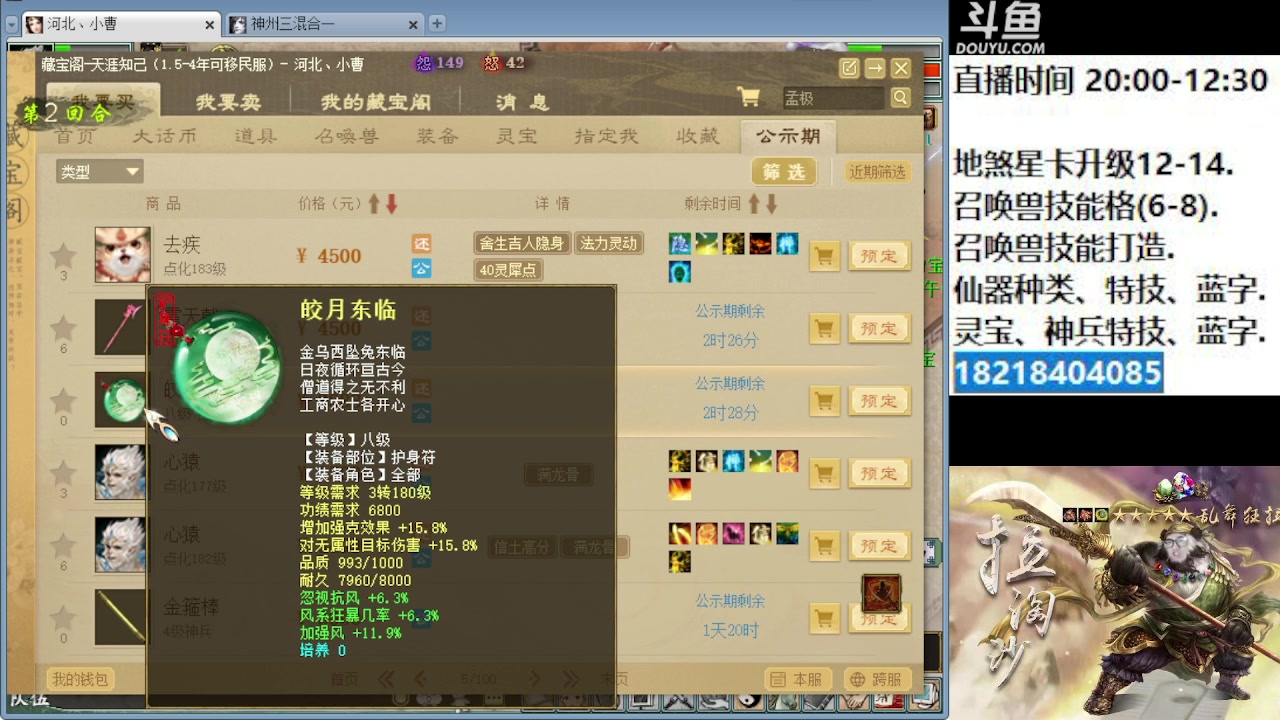Click the first skill icon of 心猿 177级
This screenshot has height=720, width=1280.
point(680,461)
